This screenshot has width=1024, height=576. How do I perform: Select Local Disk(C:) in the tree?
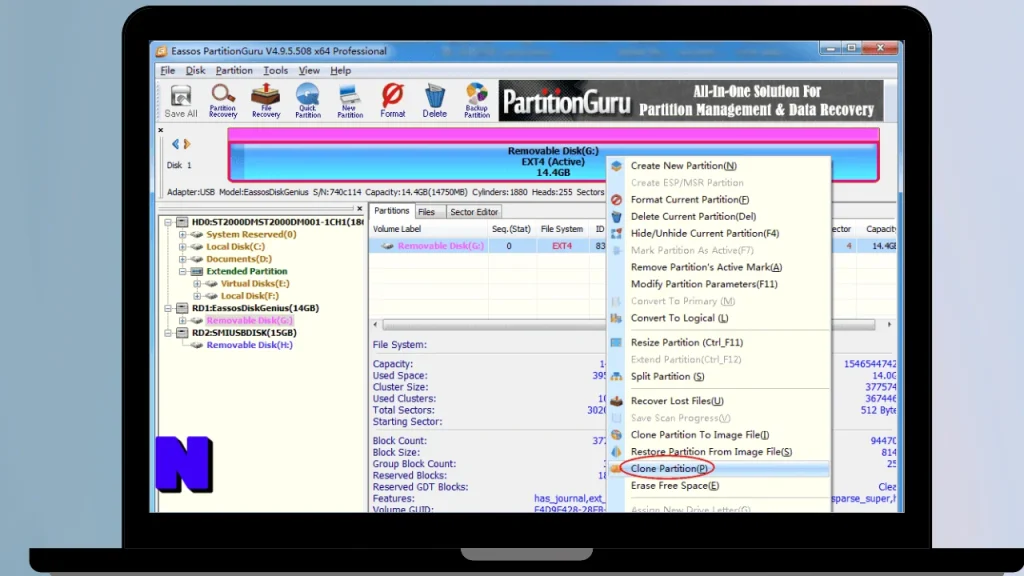[x=236, y=247]
